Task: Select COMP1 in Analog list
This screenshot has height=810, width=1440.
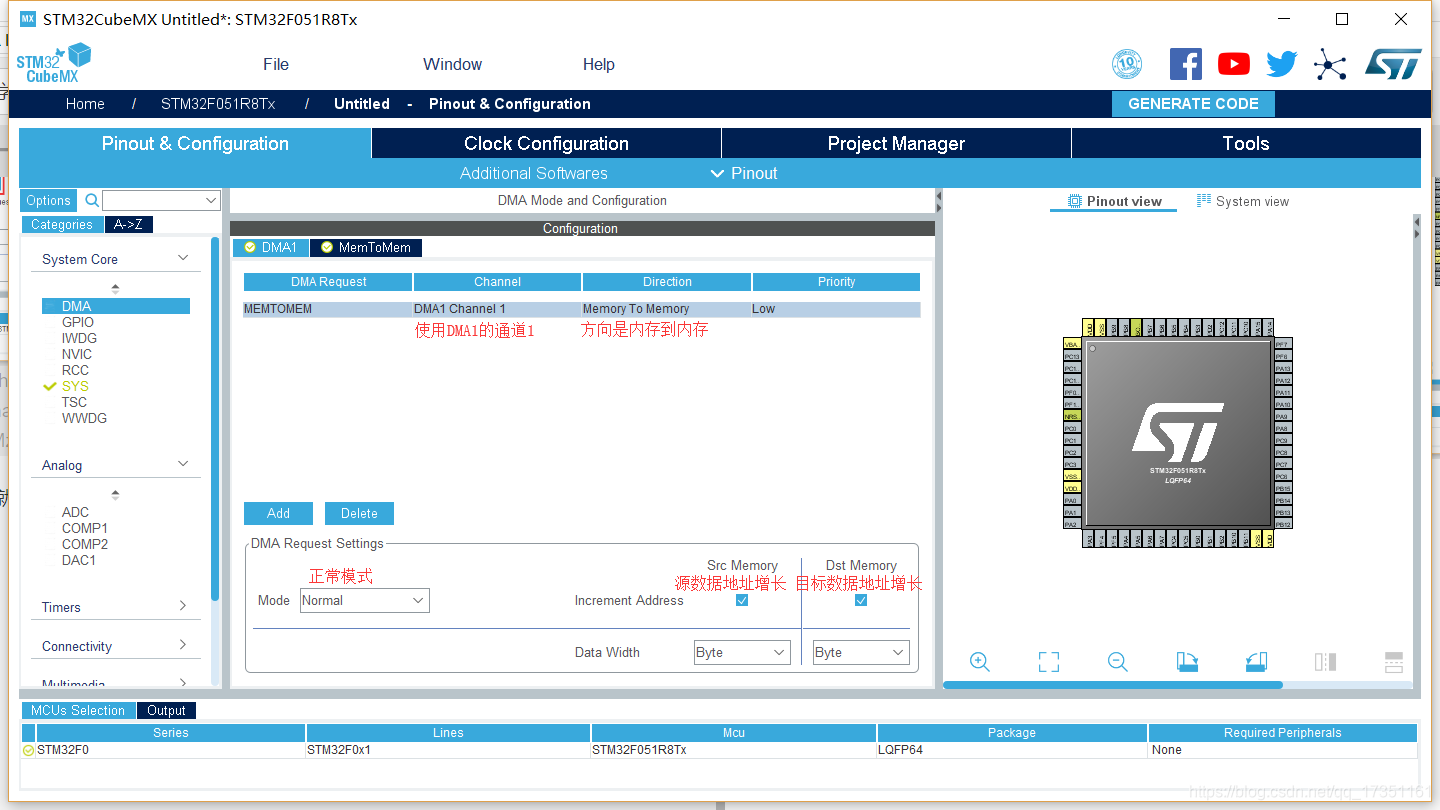Action: [85, 528]
